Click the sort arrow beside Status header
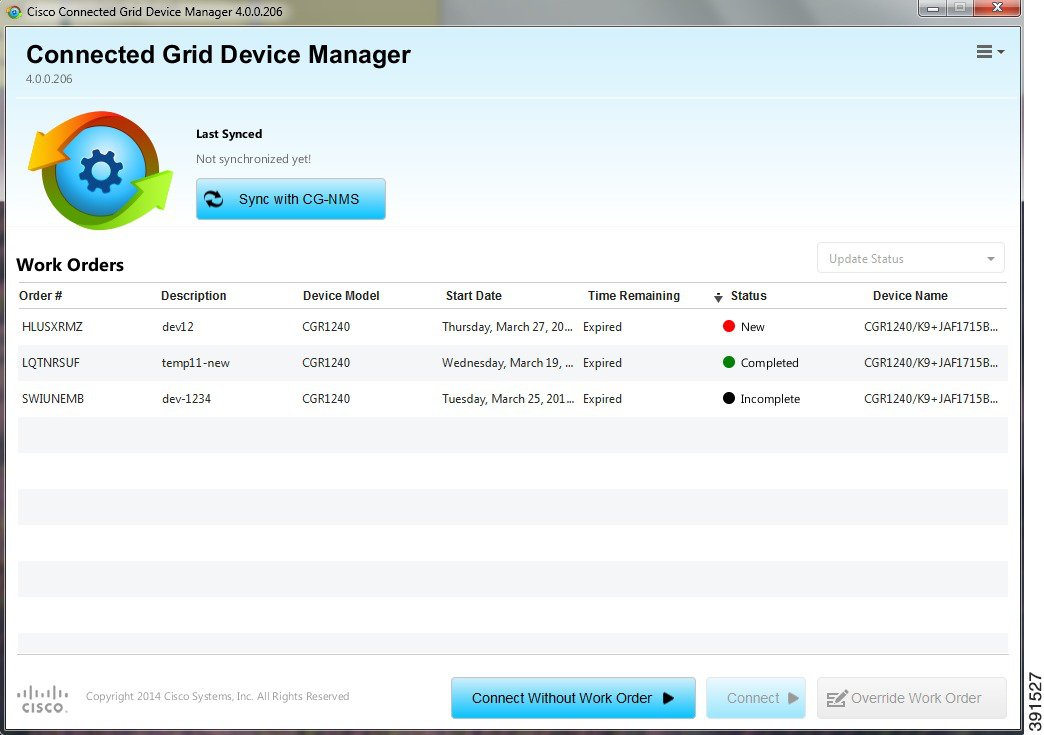1044x735 pixels. [718, 297]
